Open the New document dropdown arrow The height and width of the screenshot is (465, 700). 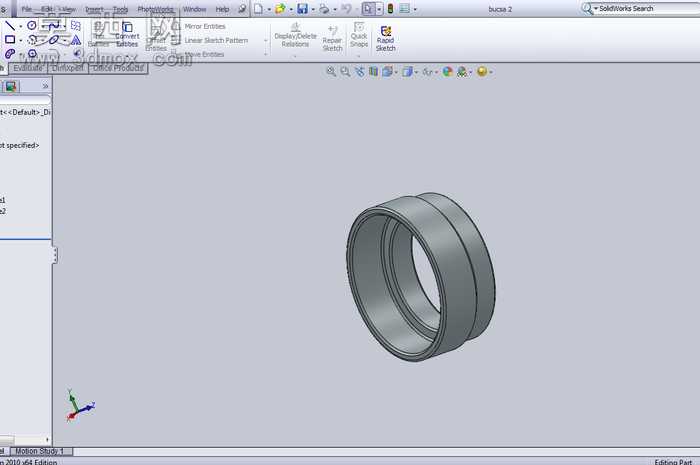269,9
